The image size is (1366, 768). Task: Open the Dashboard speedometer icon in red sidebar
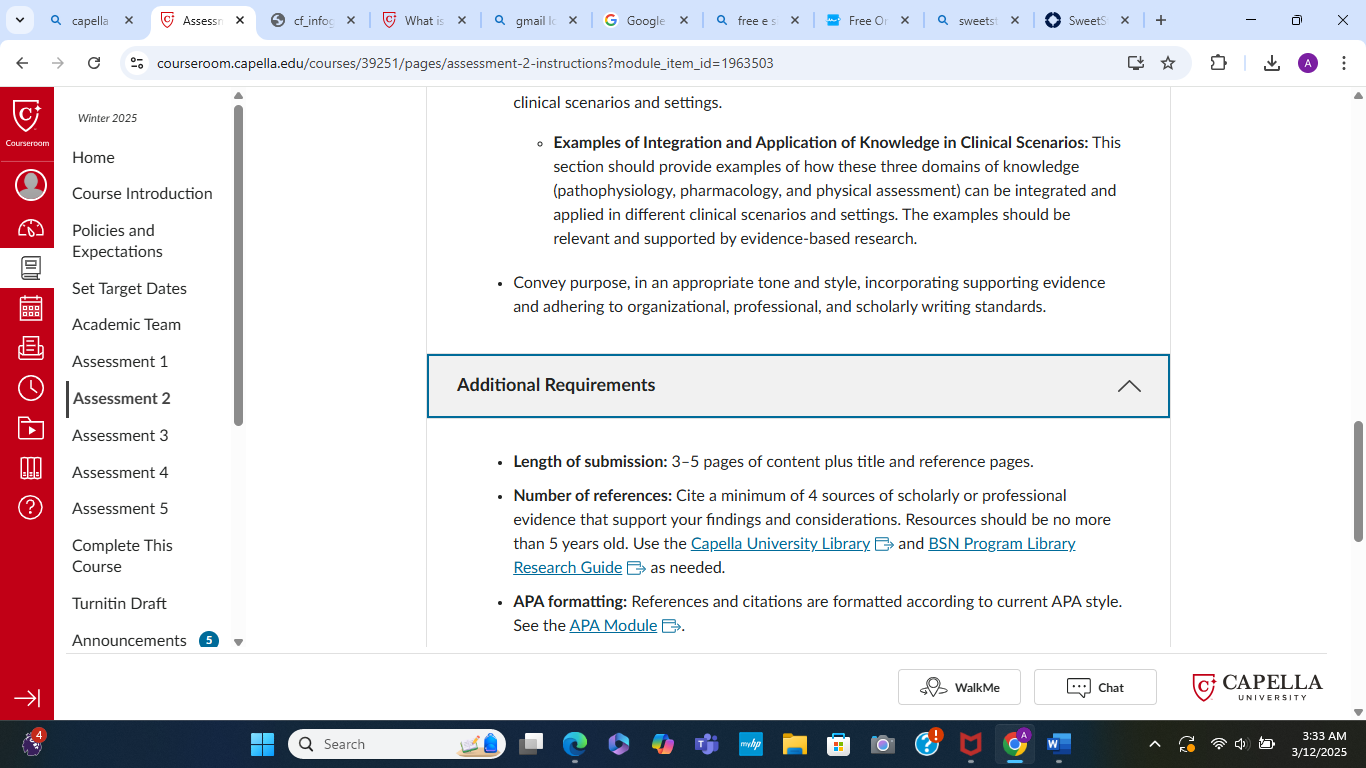(x=31, y=228)
